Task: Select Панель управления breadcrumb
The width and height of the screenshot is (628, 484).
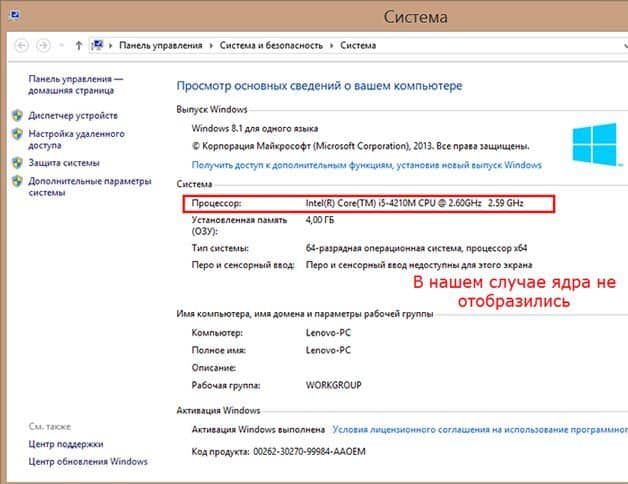Action: [161, 45]
